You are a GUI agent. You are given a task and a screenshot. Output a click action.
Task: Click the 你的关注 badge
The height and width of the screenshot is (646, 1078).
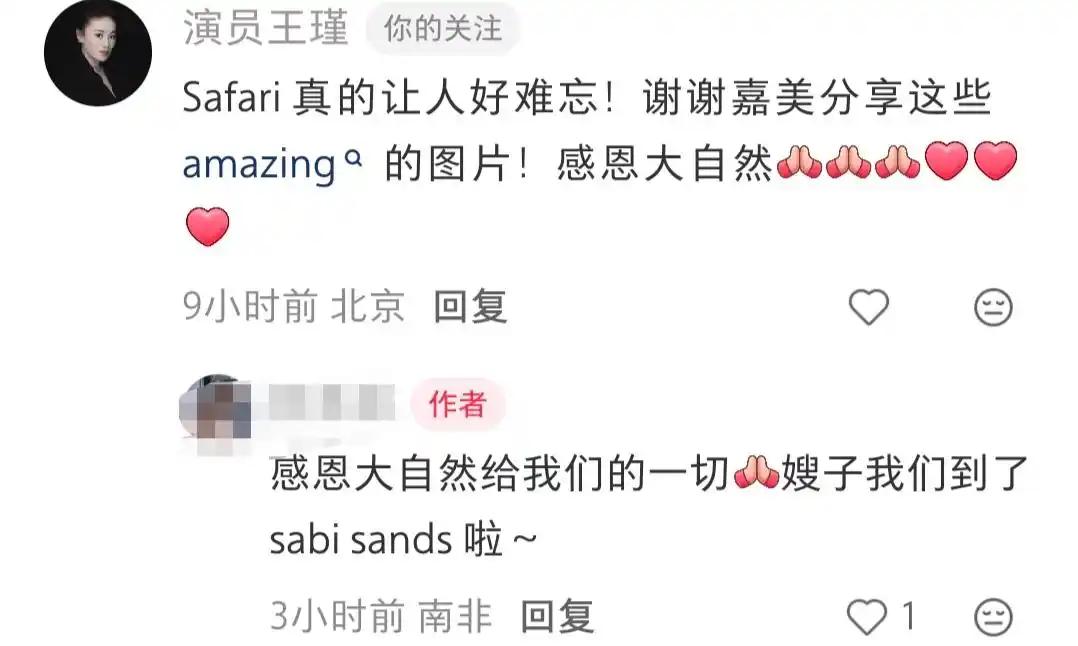pos(443,29)
